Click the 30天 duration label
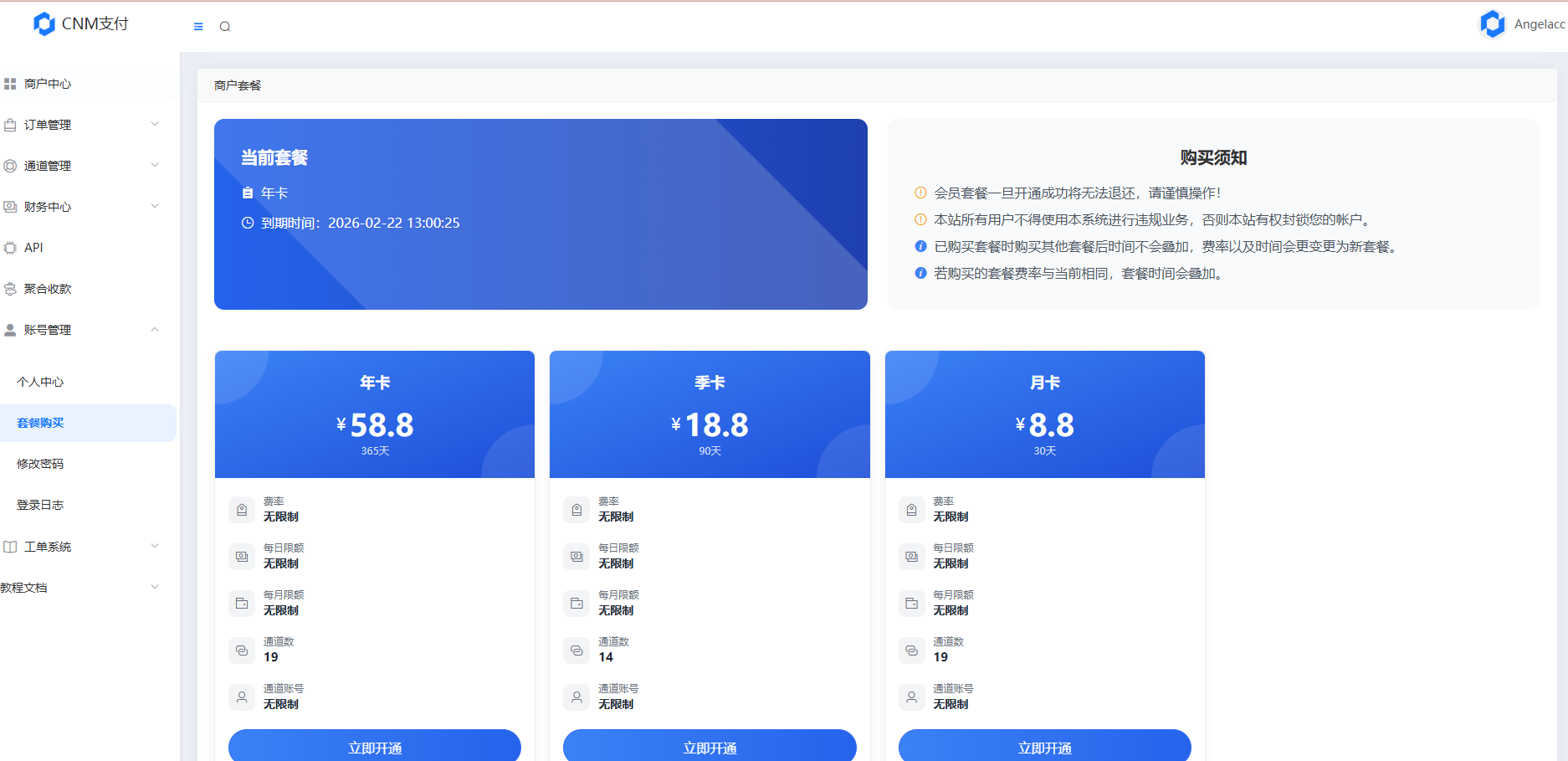 tap(1045, 451)
